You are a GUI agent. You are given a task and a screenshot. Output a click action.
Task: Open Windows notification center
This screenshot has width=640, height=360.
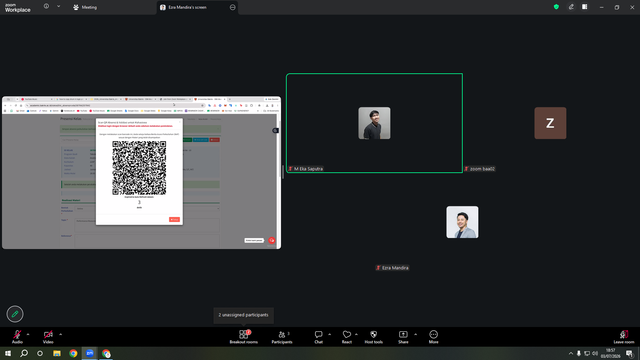[x=629, y=353]
